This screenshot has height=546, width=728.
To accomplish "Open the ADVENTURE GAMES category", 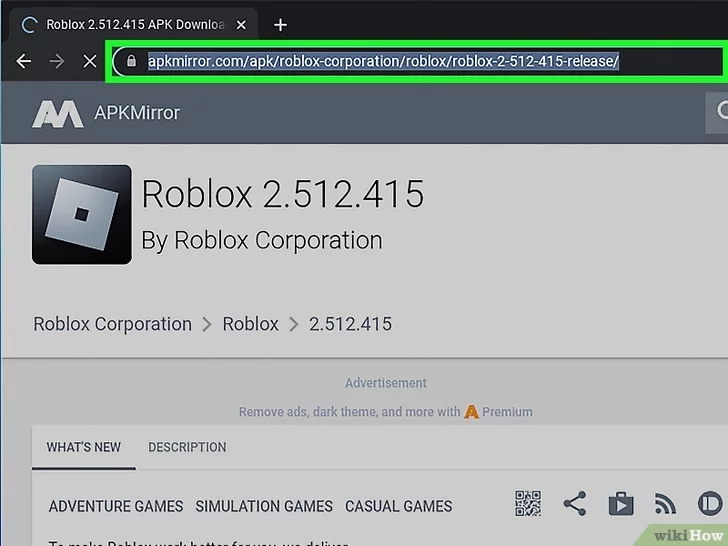I will pyautogui.click(x=116, y=506).
